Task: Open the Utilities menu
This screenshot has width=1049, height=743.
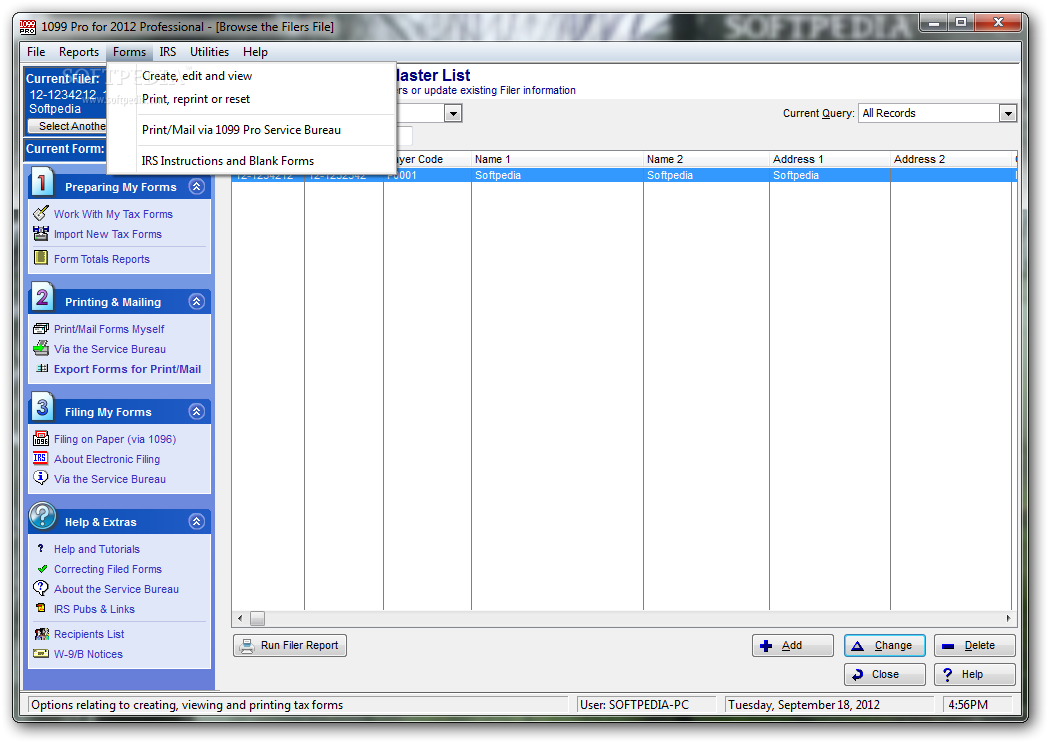Action: pyautogui.click(x=209, y=51)
